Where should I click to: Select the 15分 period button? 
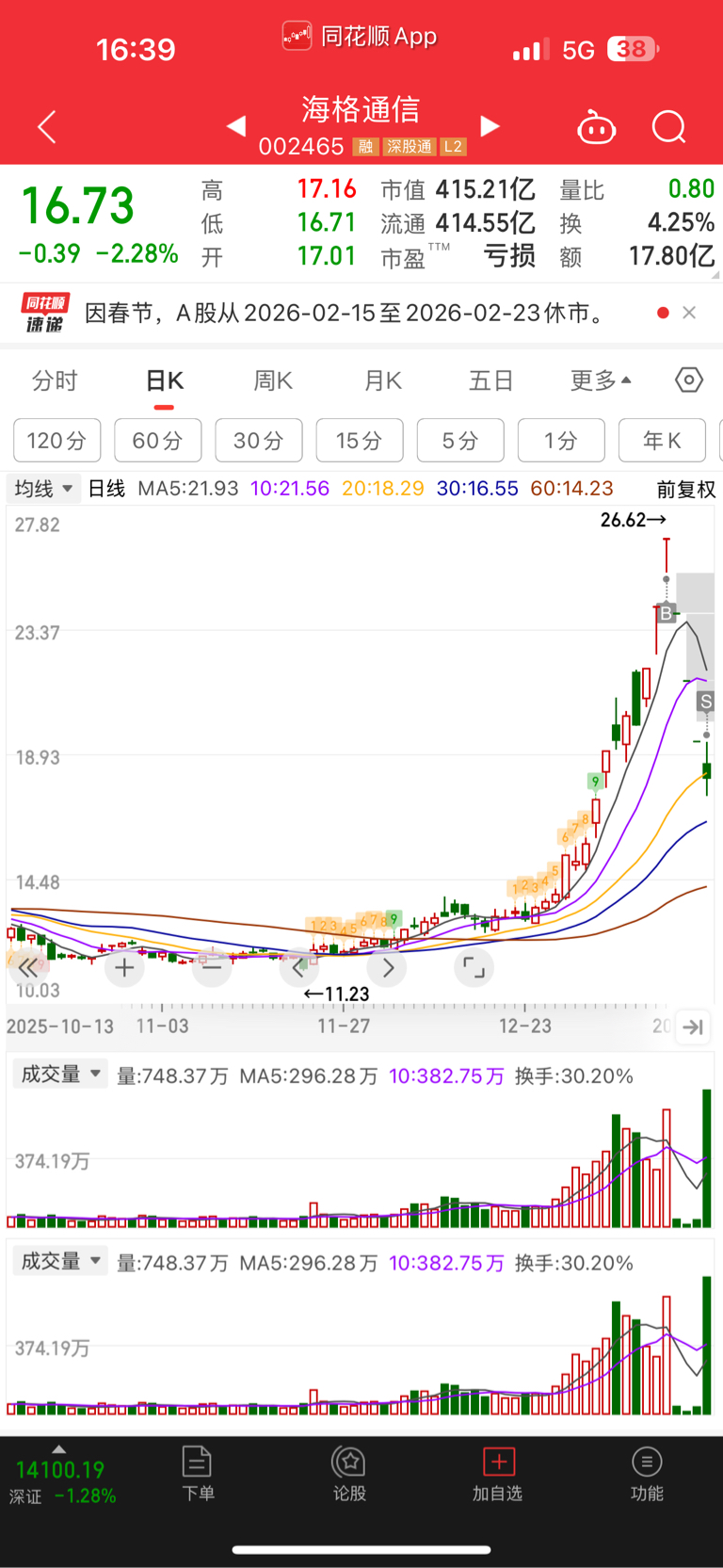[x=360, y=440]
